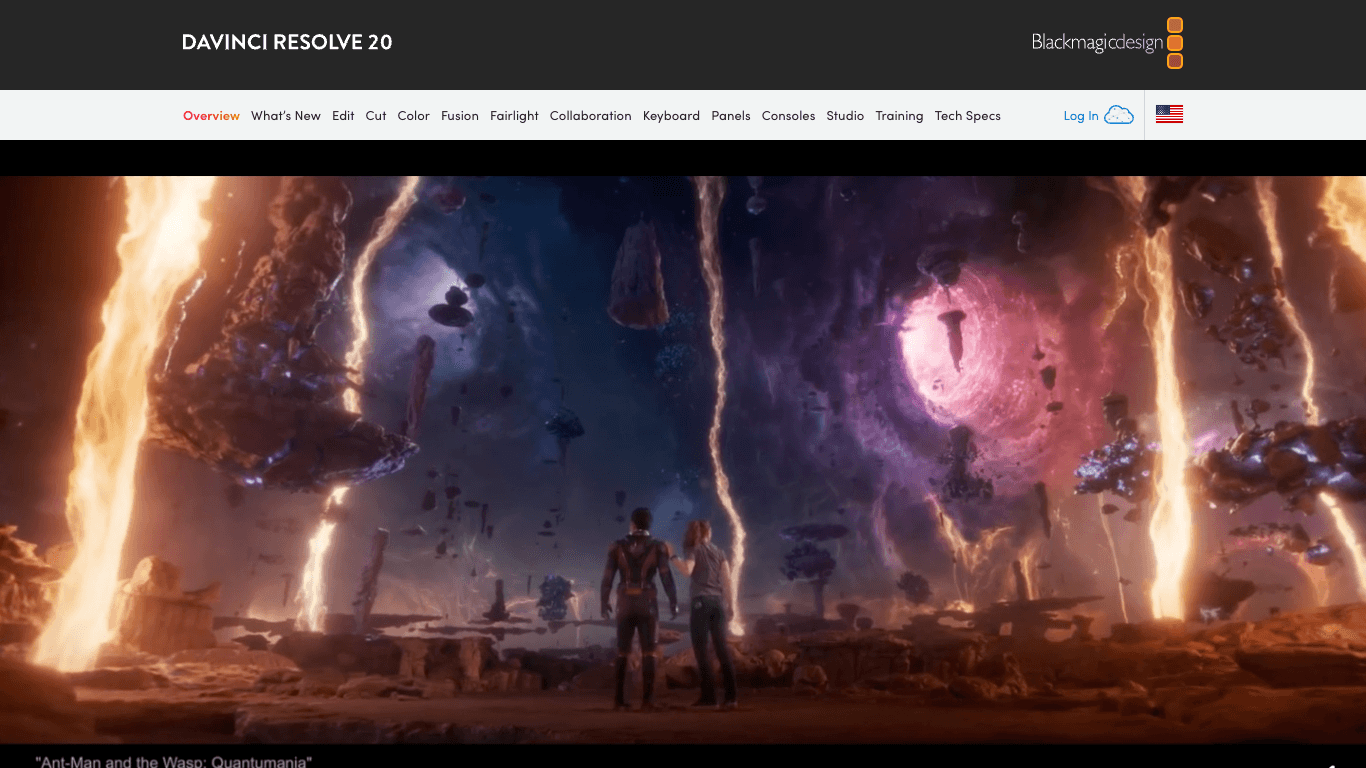The height and width of the screenshot is (768, 1366).
Task: Go to the Edit page tab
Action: (343, 116)
